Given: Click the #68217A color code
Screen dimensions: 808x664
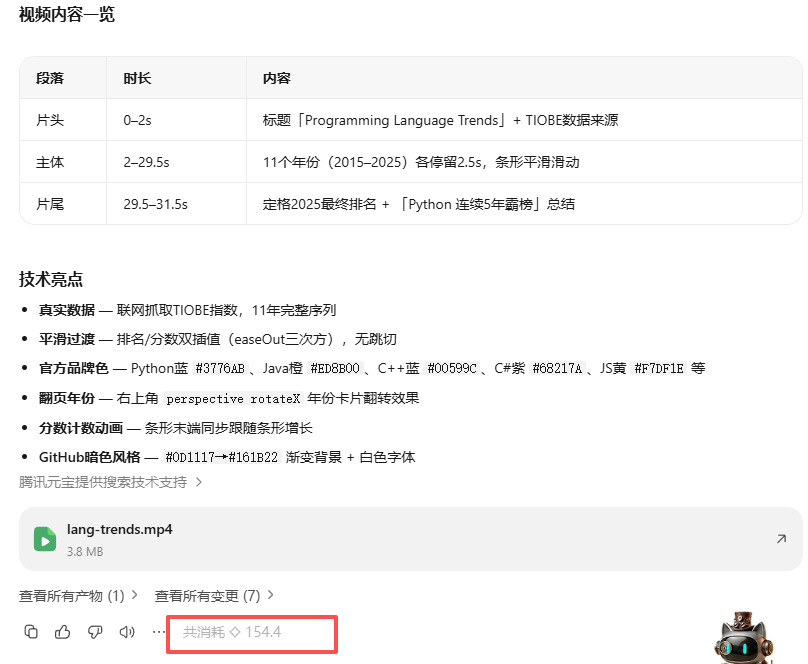Looking at the screenshot, I should [557, 368].
